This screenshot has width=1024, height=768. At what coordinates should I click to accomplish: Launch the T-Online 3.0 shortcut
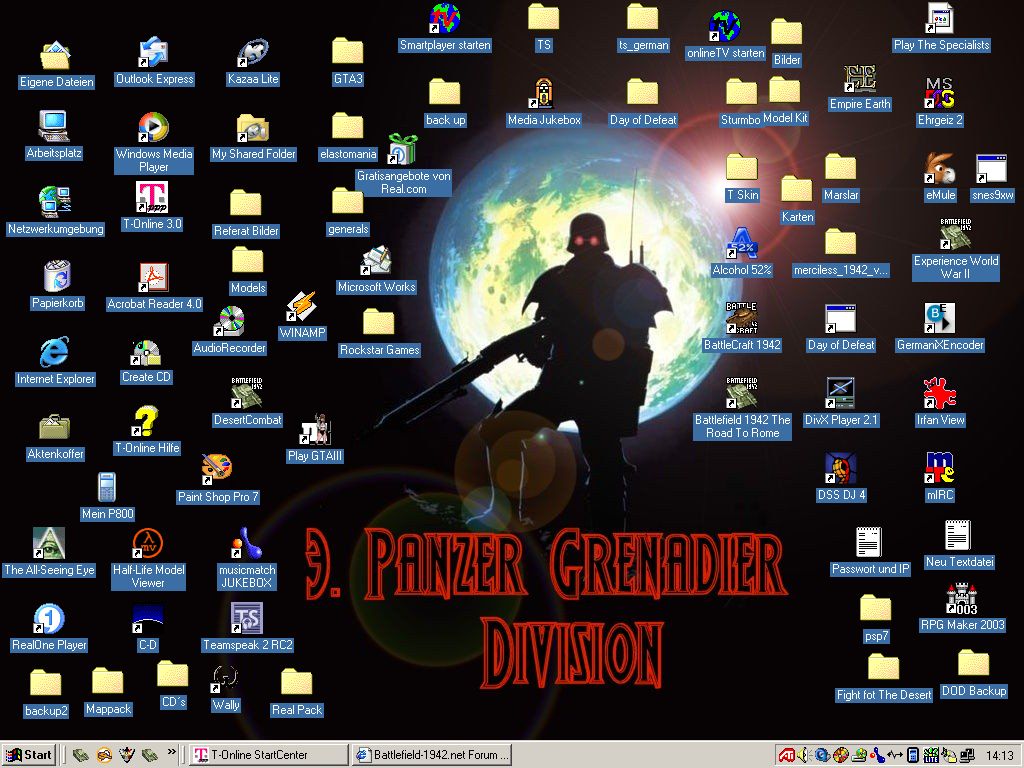point(152,197)
